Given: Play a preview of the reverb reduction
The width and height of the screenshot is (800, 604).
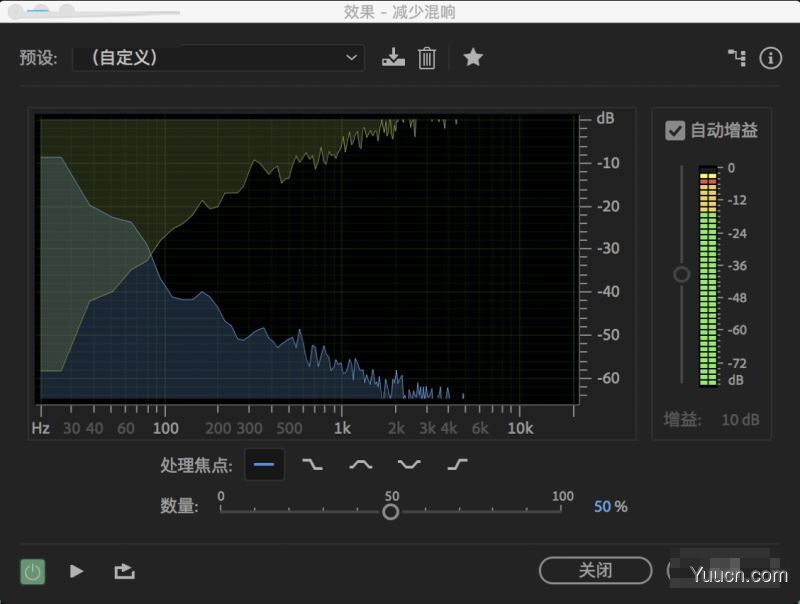Looking at the screenshot, I should 77,571.
